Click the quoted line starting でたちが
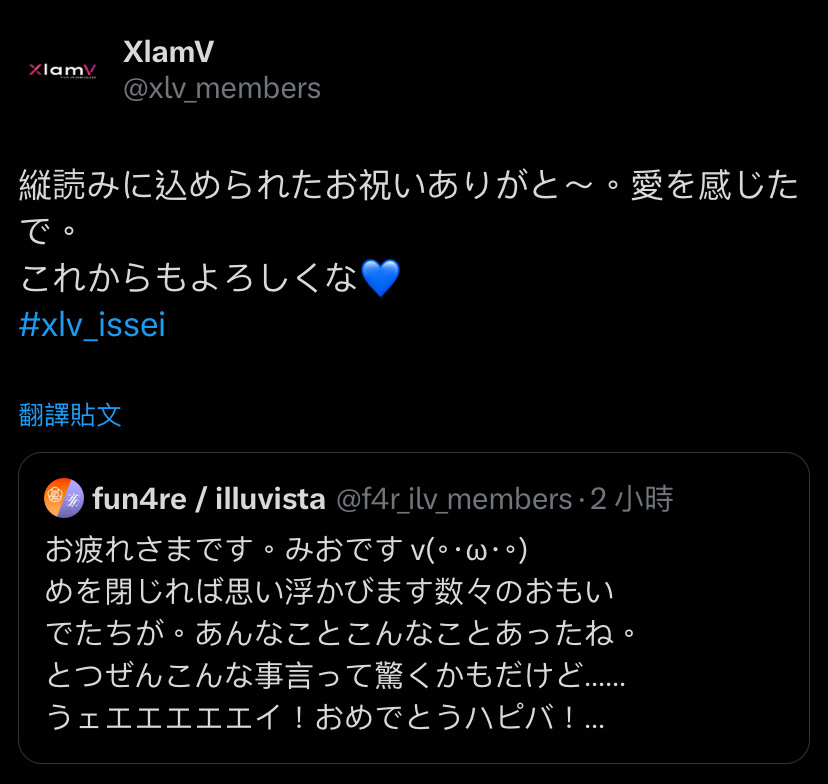The width and height of the screenshot is (828, 784). (x=342, y=634)
